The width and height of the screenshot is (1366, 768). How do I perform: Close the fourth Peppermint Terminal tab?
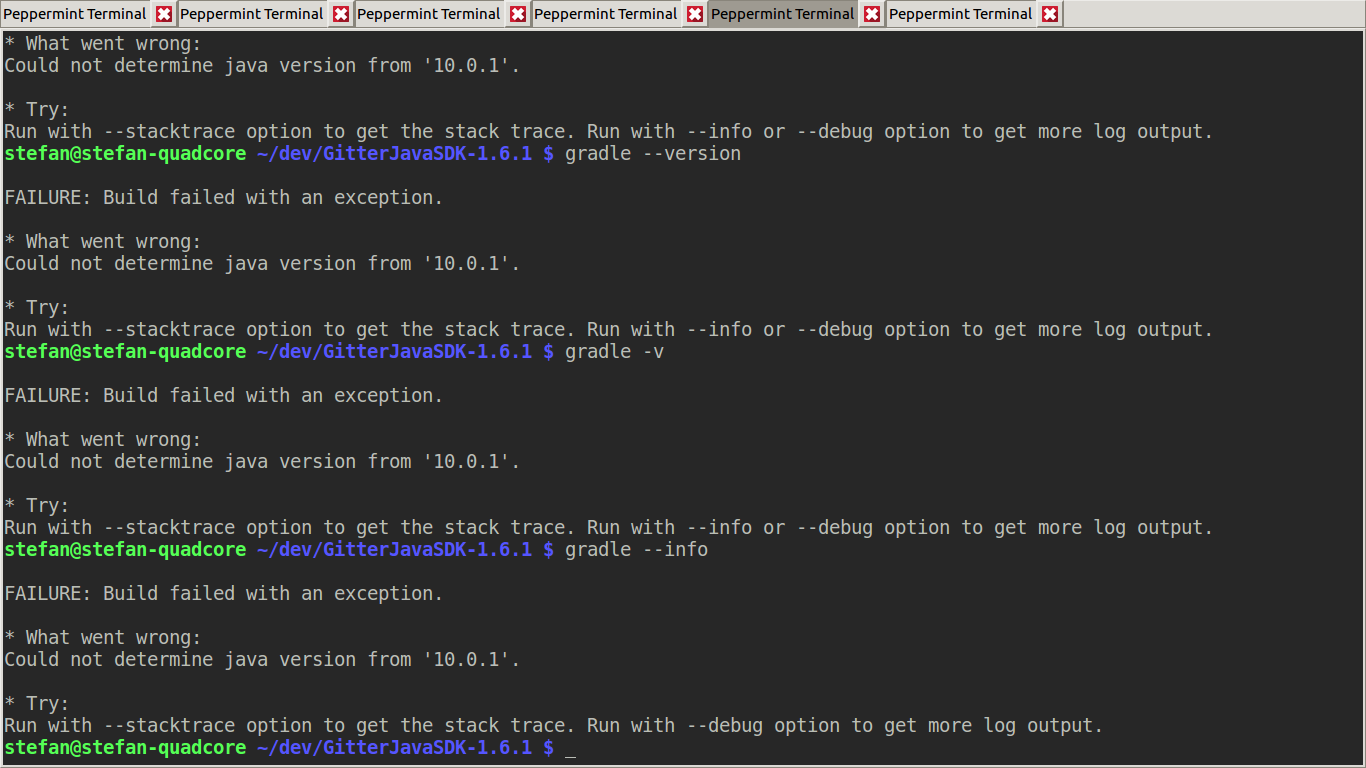point(695,14)
